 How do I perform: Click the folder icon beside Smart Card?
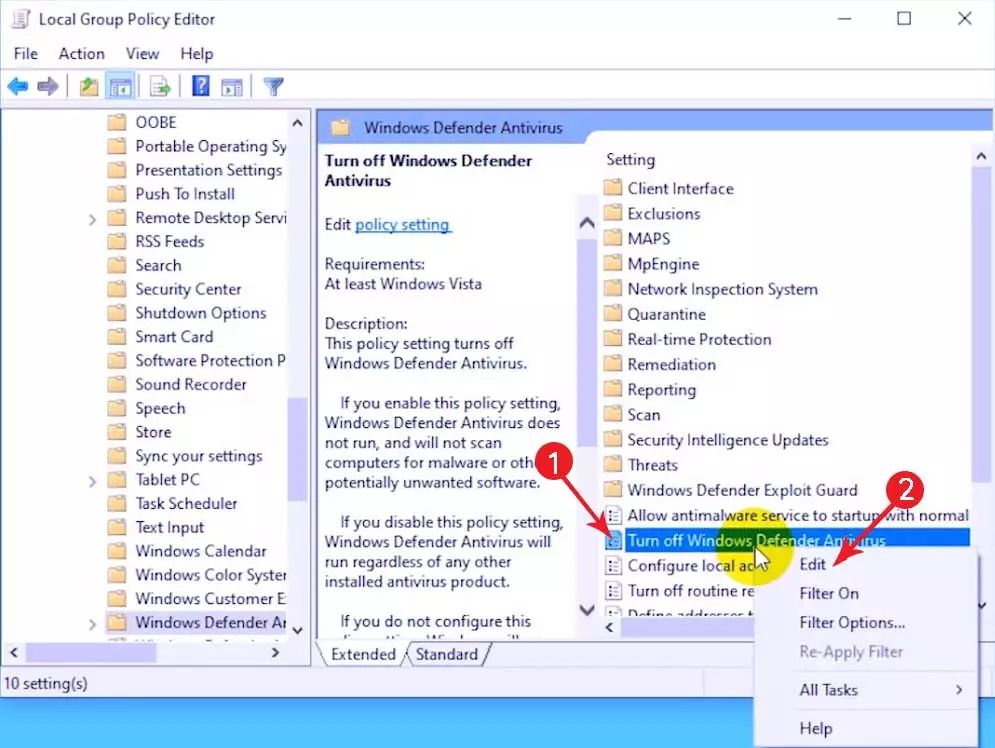[117, 336]
